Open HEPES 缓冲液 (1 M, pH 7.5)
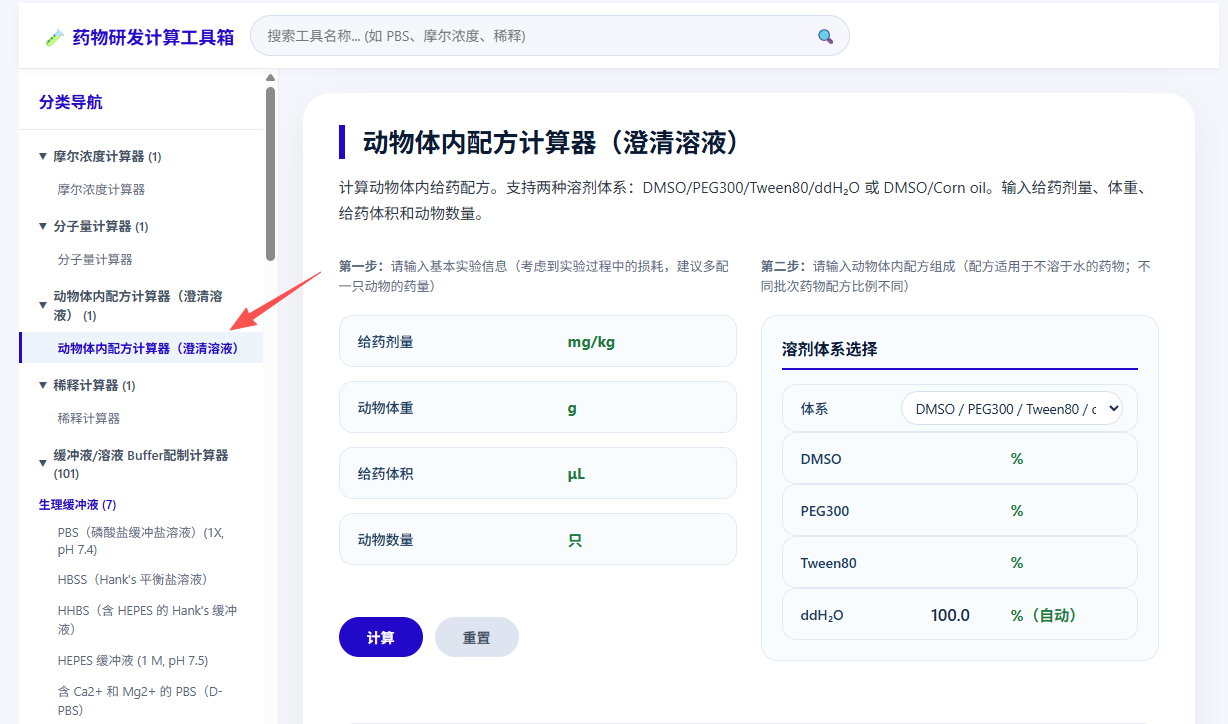Screen dimensions: 1228x724 (133, 660)
